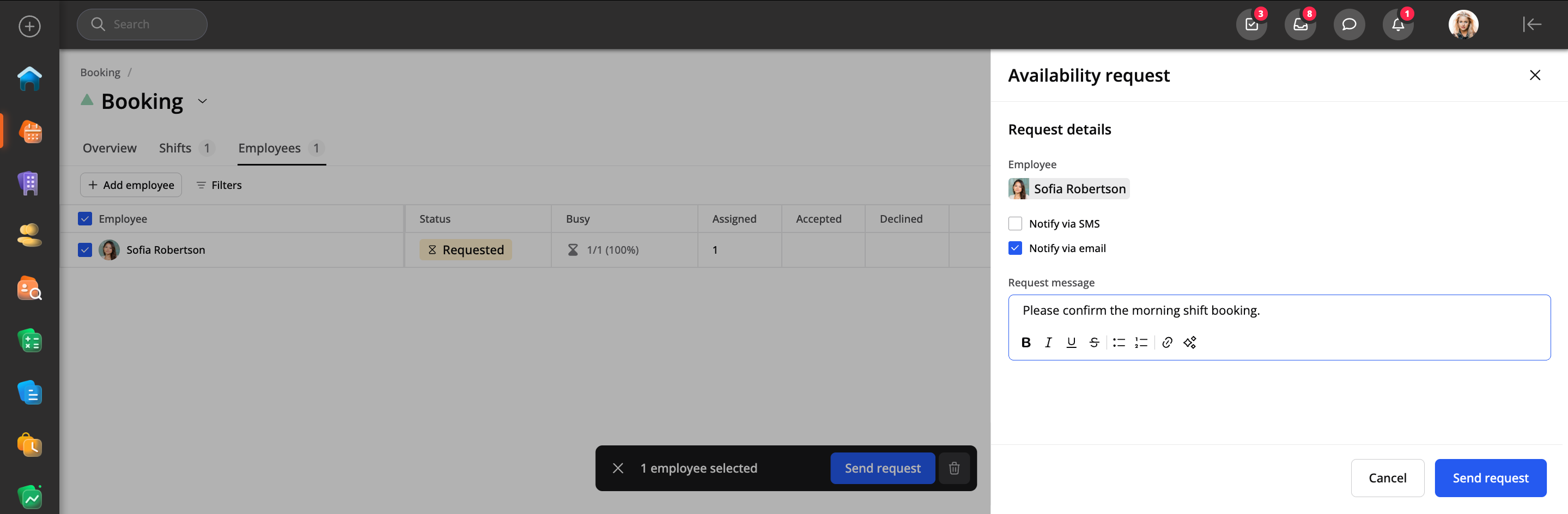Collapse the panel with arrow-bar icon
1568x514 pixels.
coord(1532,25)
